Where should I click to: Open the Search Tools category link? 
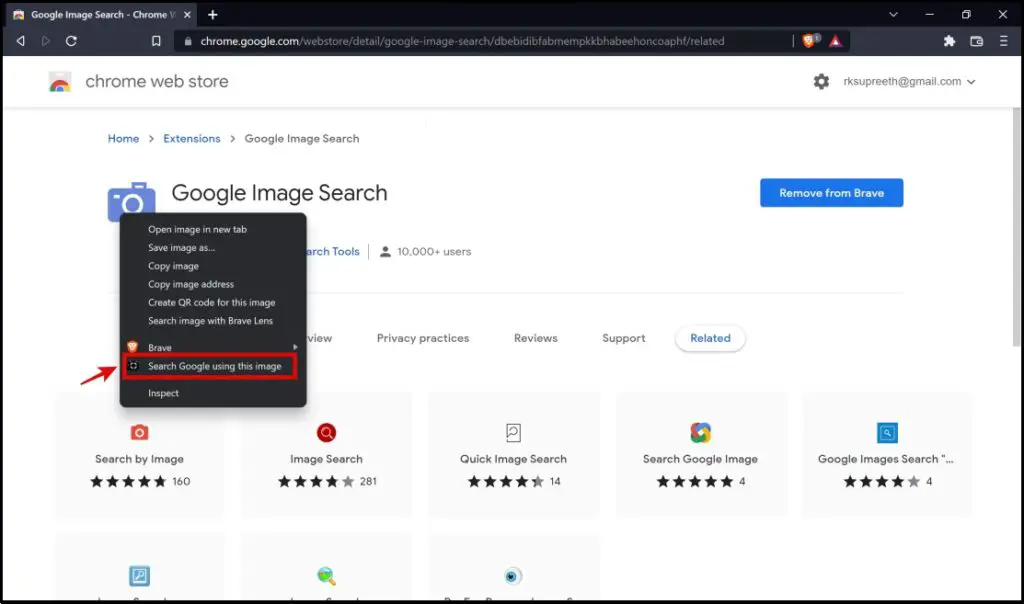tap(333, 251)
